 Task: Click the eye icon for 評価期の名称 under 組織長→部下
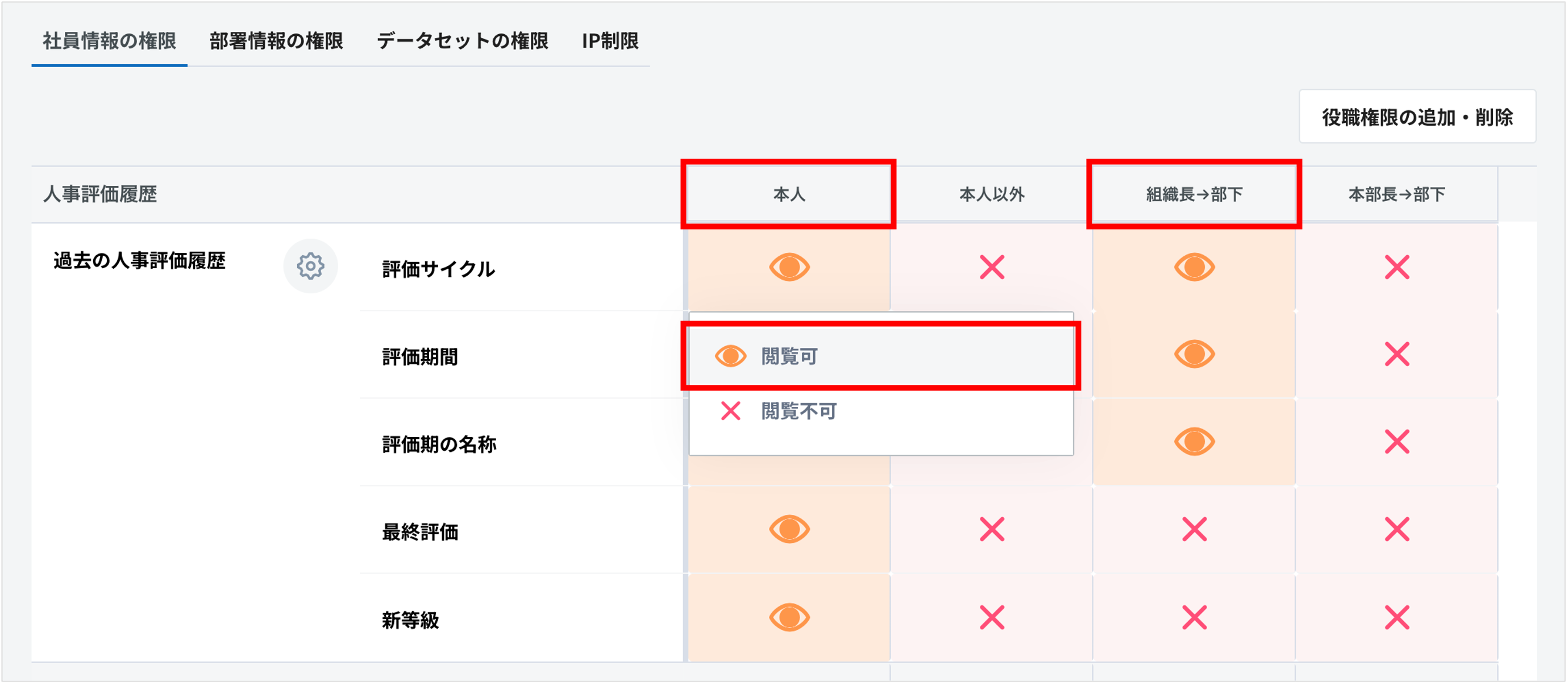(1193, 442)
